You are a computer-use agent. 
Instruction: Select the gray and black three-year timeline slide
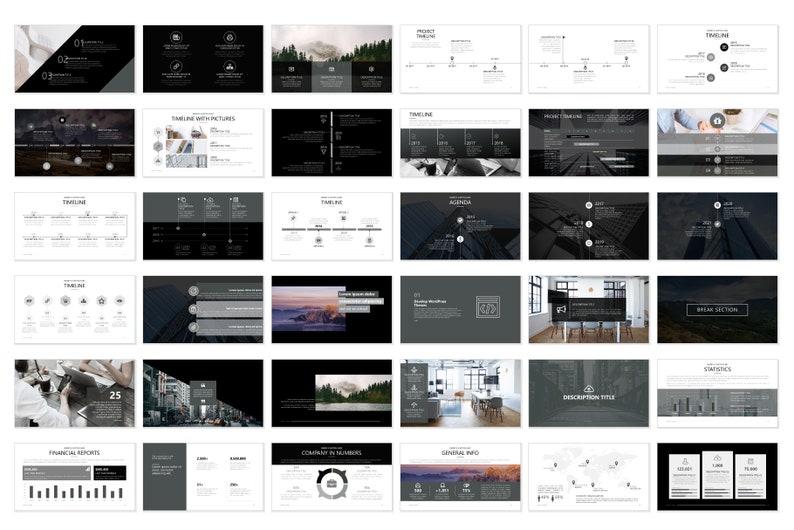pos(203,226)
